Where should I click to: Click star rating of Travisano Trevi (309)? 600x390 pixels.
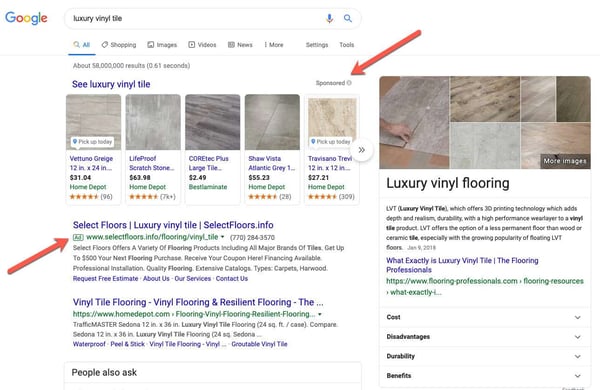point(323,197)
